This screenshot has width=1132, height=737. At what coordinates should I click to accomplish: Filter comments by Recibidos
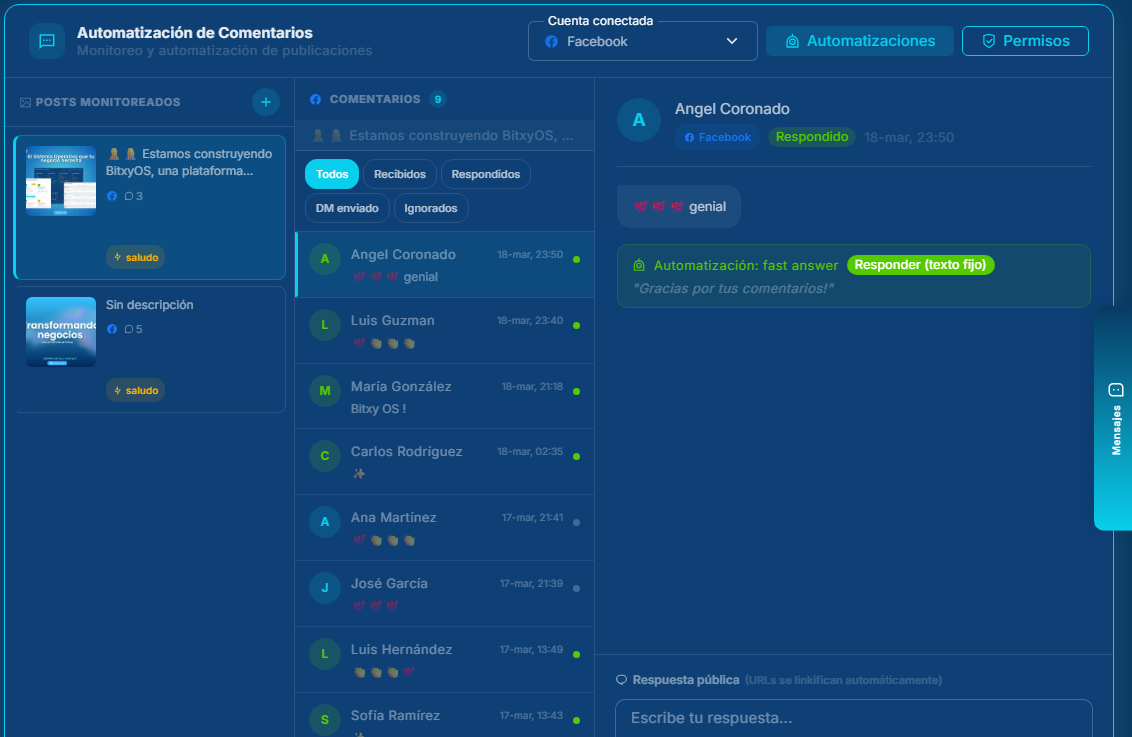click(399, 174)
